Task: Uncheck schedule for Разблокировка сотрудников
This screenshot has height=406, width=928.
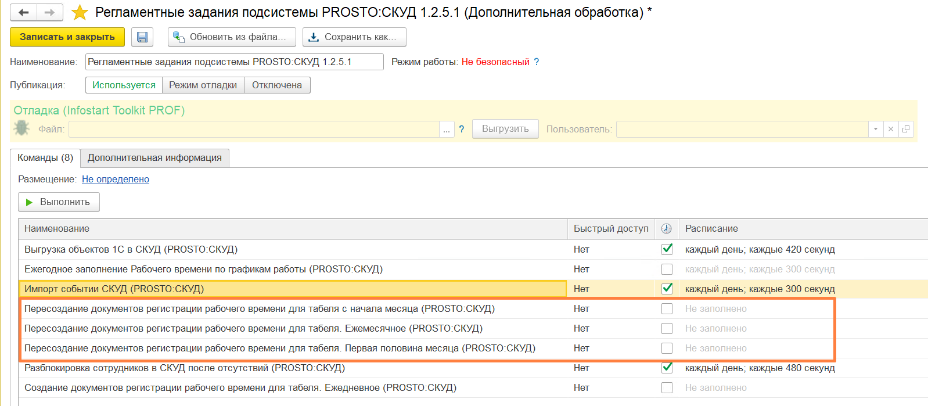Action: (667, 368)
